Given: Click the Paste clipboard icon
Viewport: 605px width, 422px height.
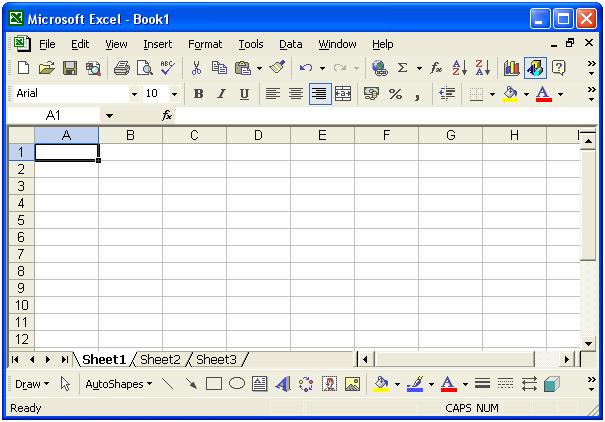Looking at the screenshot, I should (243, 68).
